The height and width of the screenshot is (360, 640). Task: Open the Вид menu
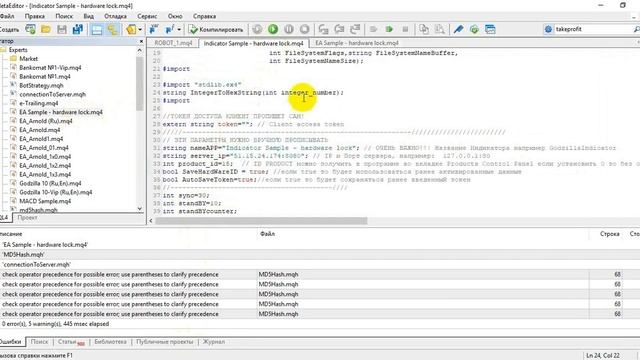[89, 16]
